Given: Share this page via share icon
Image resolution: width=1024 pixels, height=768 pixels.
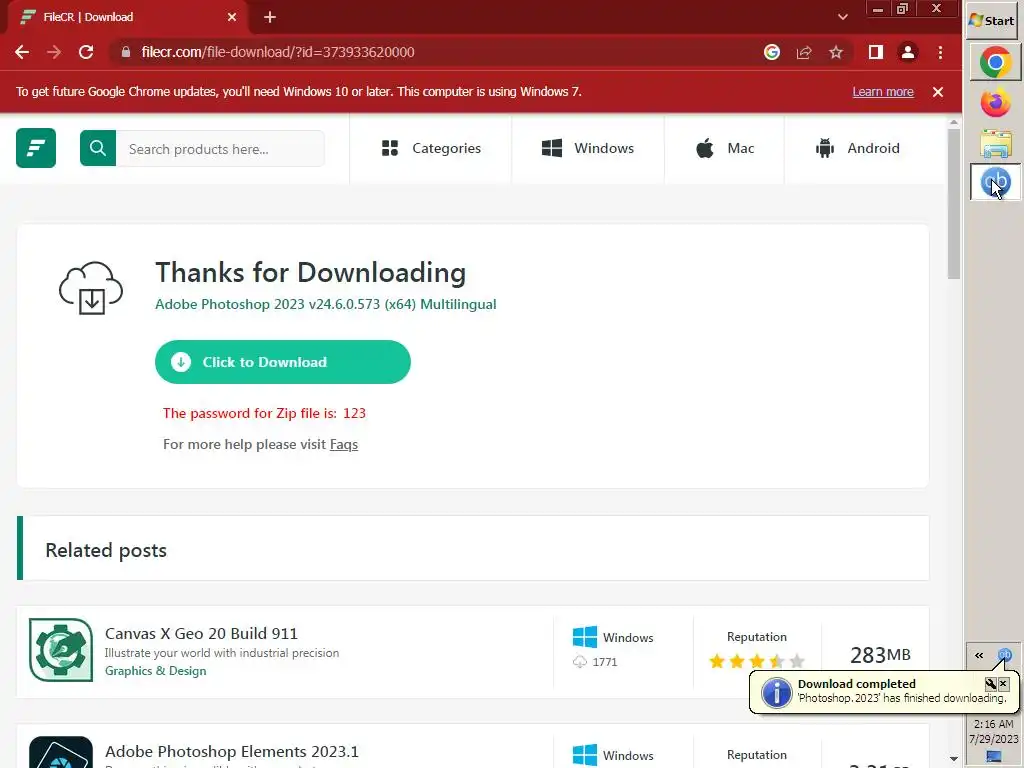Looking at the screenshot, I should tap(804, 52).
